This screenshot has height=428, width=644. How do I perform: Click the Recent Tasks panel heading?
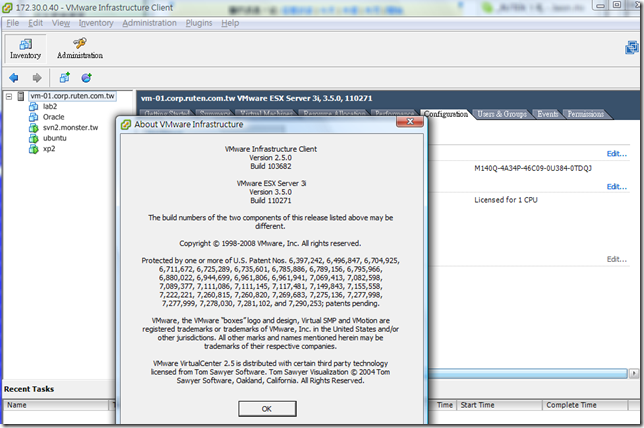tap(29, 389)
